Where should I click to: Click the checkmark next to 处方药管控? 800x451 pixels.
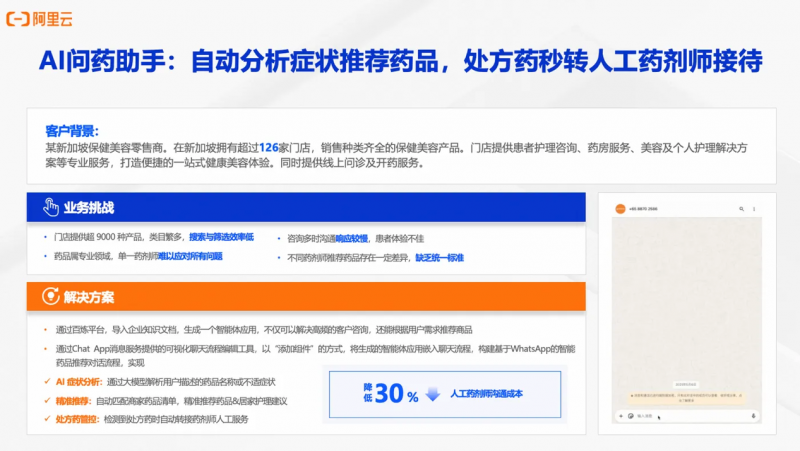click(48, 418)
